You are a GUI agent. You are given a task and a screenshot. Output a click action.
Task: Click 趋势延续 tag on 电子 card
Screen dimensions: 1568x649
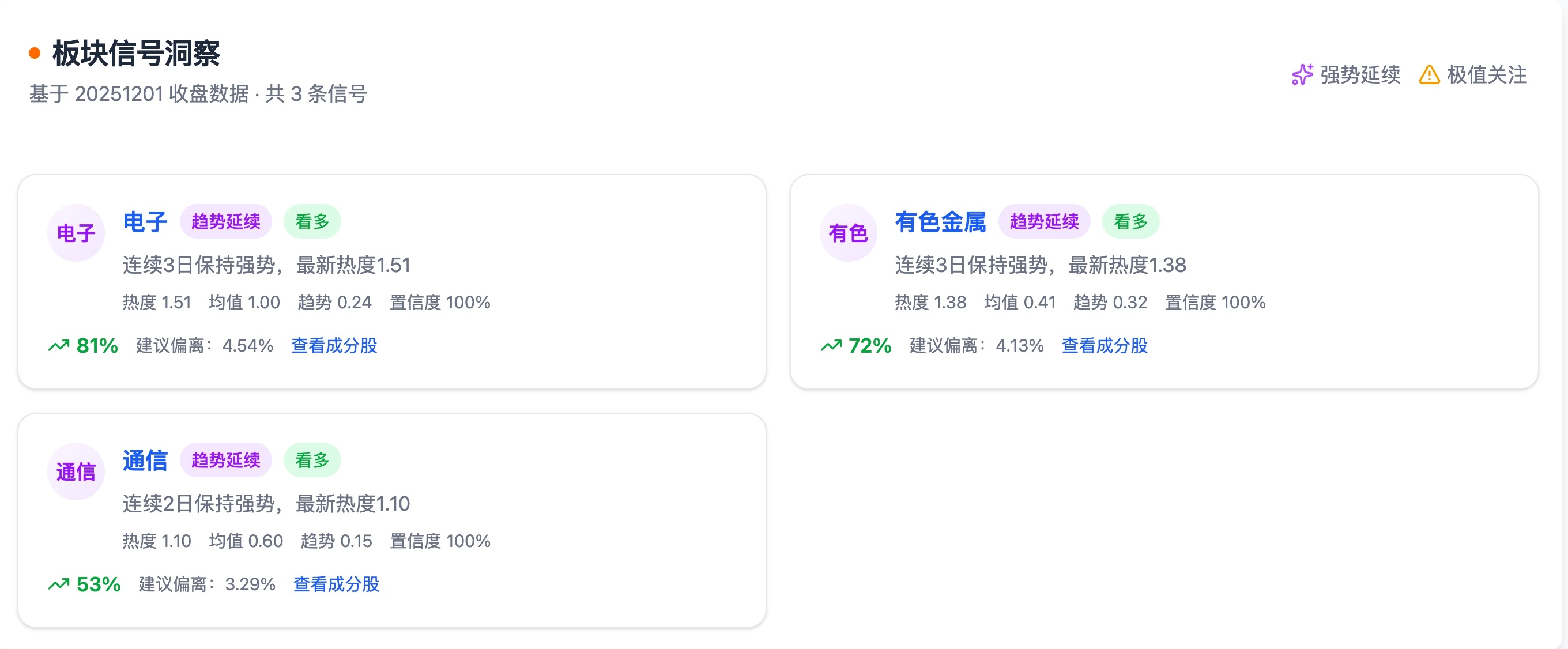(226, 221)
